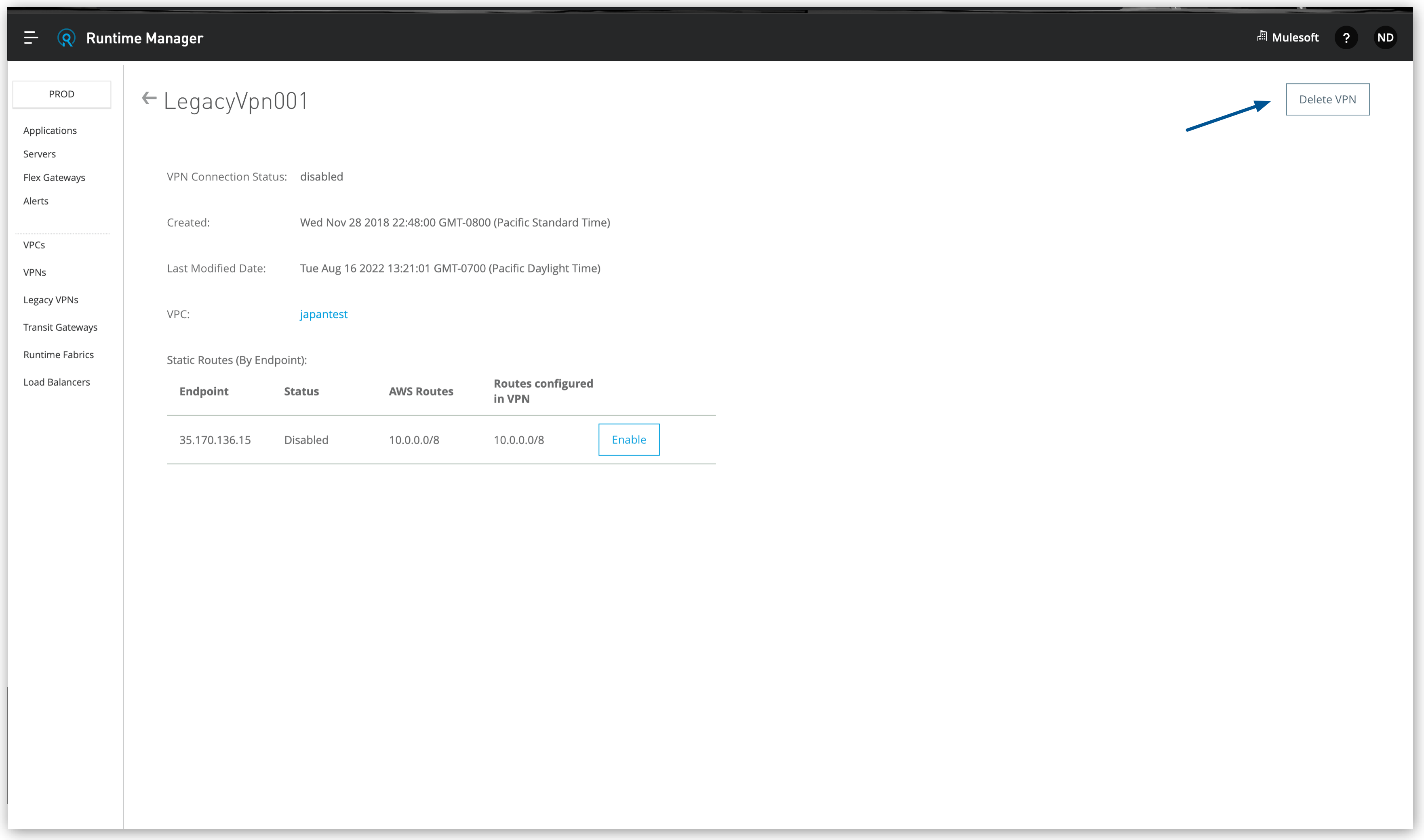Open the hamburger navigation menu
Viewport: 1424px width, 840px height.
(31, 38)
